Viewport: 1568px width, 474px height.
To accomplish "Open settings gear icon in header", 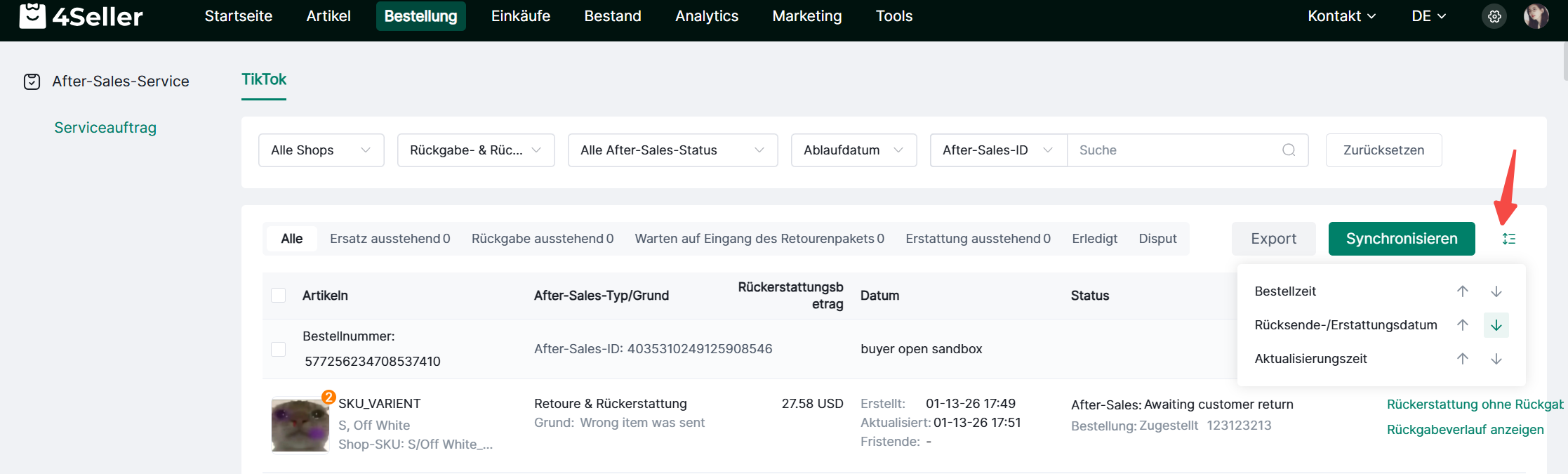I will click(x=1494, y=16).
